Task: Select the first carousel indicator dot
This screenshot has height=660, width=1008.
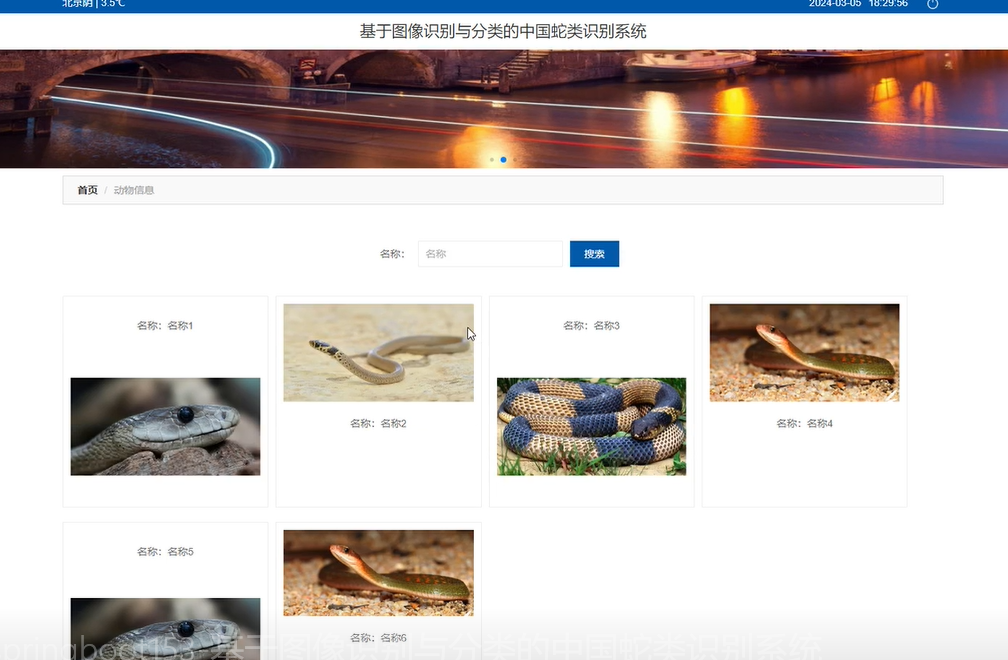Action: pyautogui.click(x=492, y=160)
